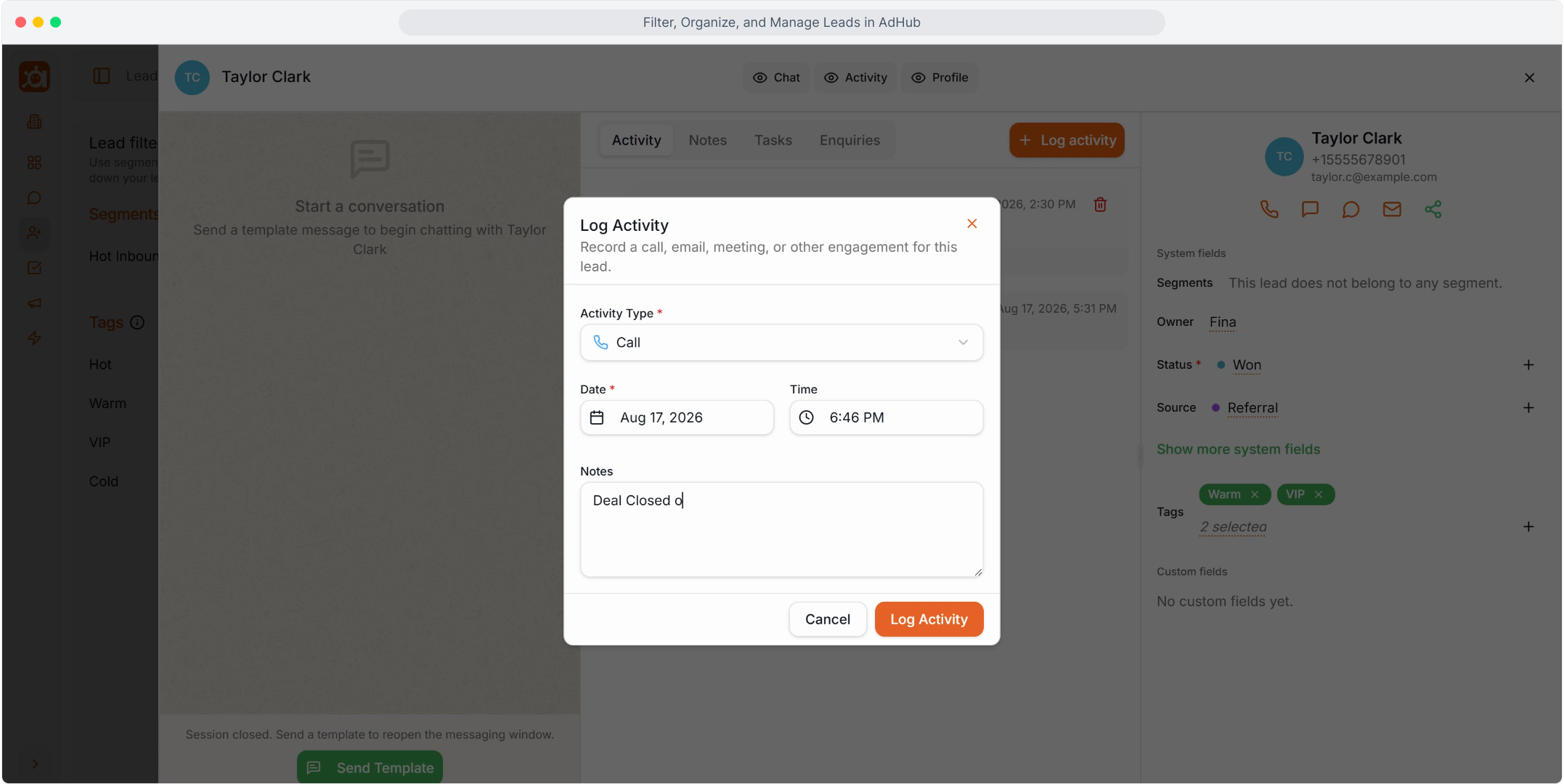Screen dimensions: 1564x784
Task: Expand the sidebar with bottom chevron
Action: [x=34, y=764]
